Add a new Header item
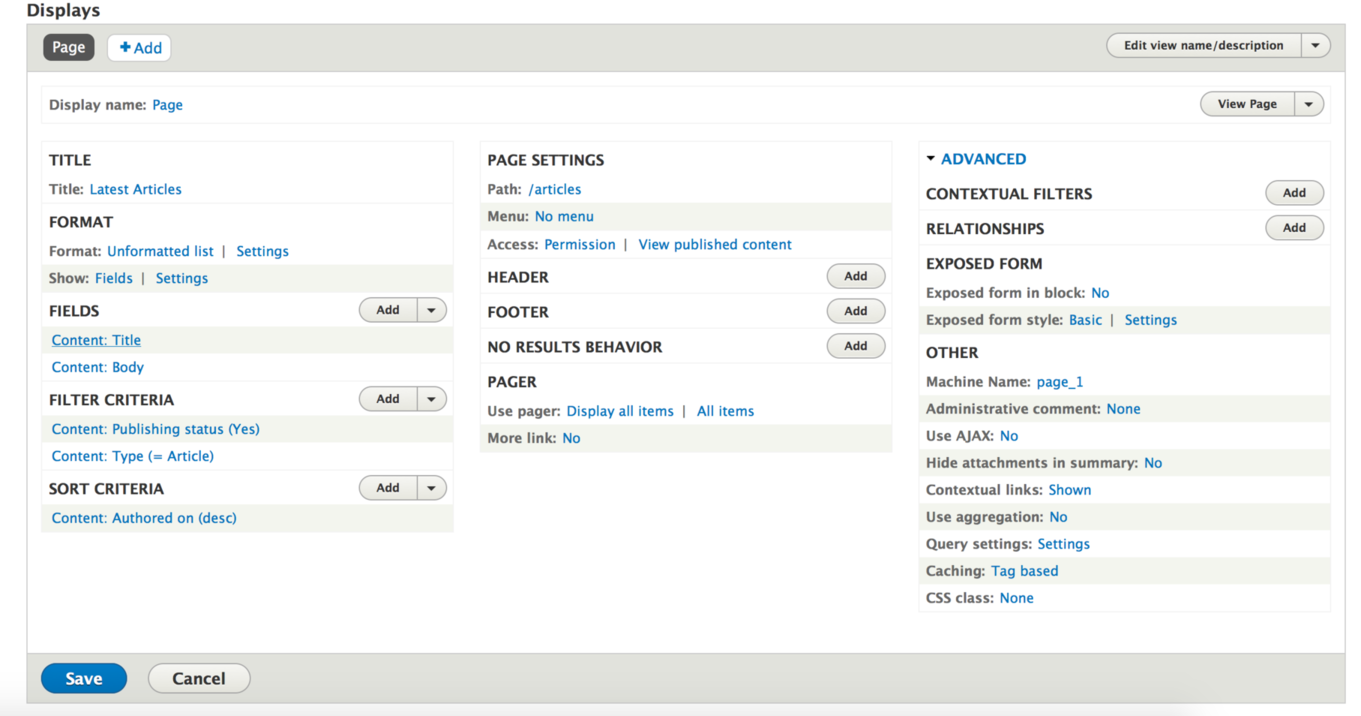1361x716 pixels. pyautogui.click(x=856, y=276)
